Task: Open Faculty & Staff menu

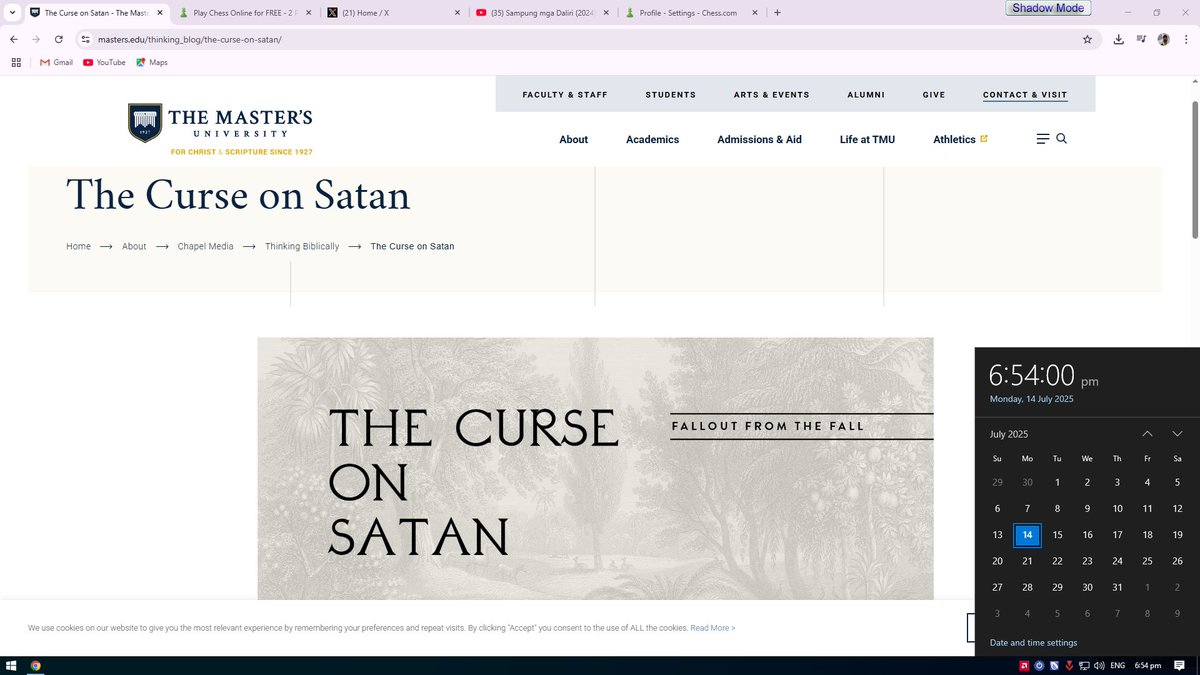Action: (565, 95)
